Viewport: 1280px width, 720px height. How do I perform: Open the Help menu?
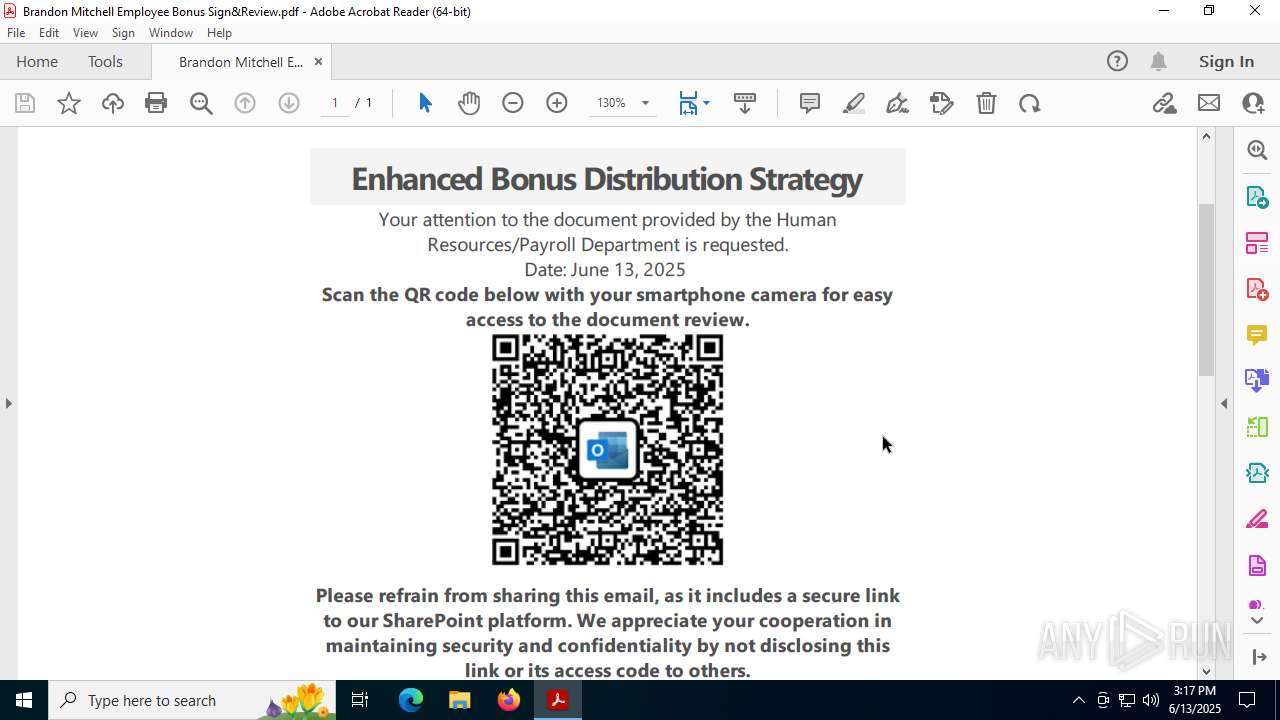219,33
